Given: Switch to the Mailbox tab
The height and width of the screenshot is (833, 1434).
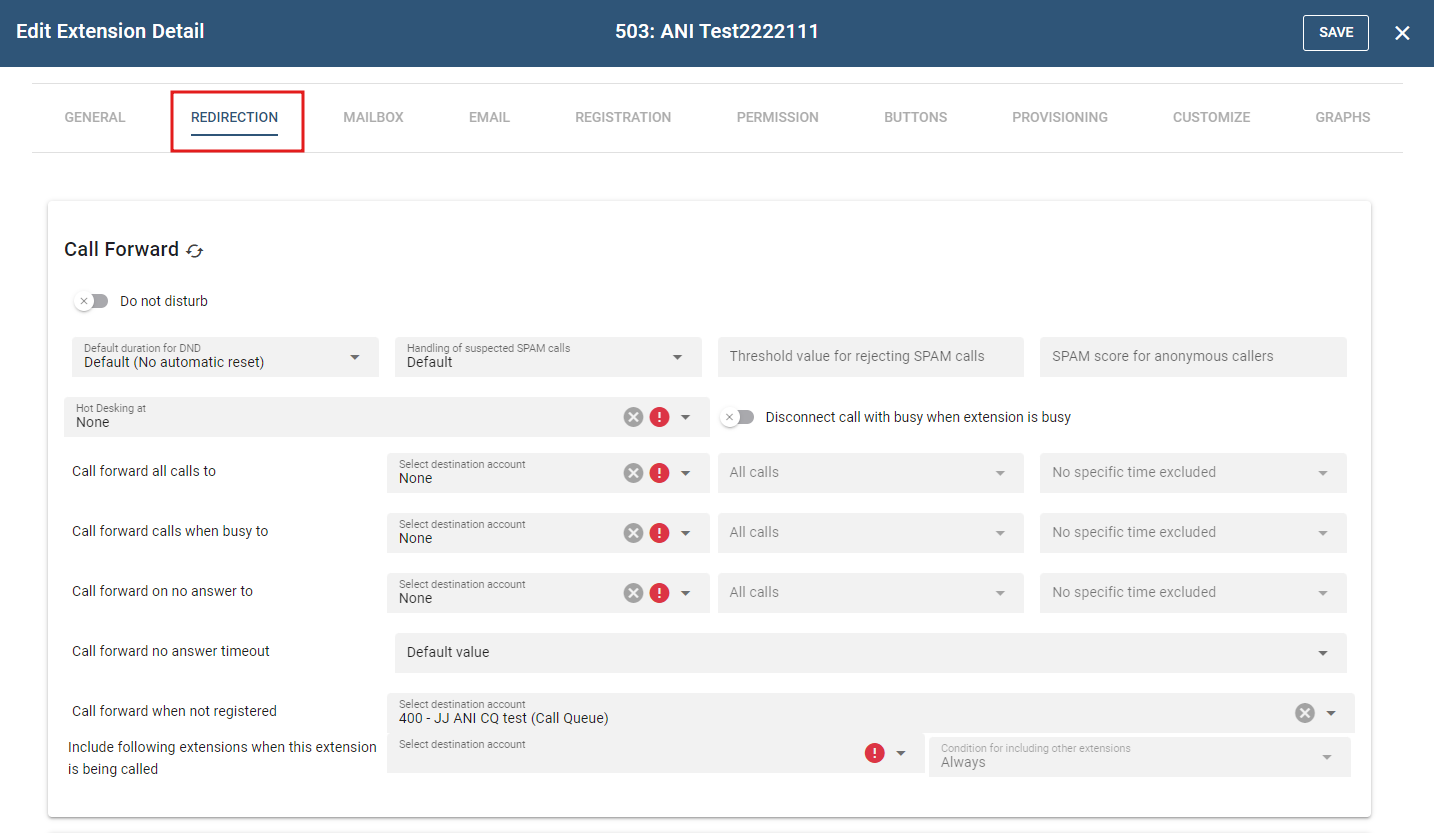Looking at the screenshot, I should [x=373, y=117].
